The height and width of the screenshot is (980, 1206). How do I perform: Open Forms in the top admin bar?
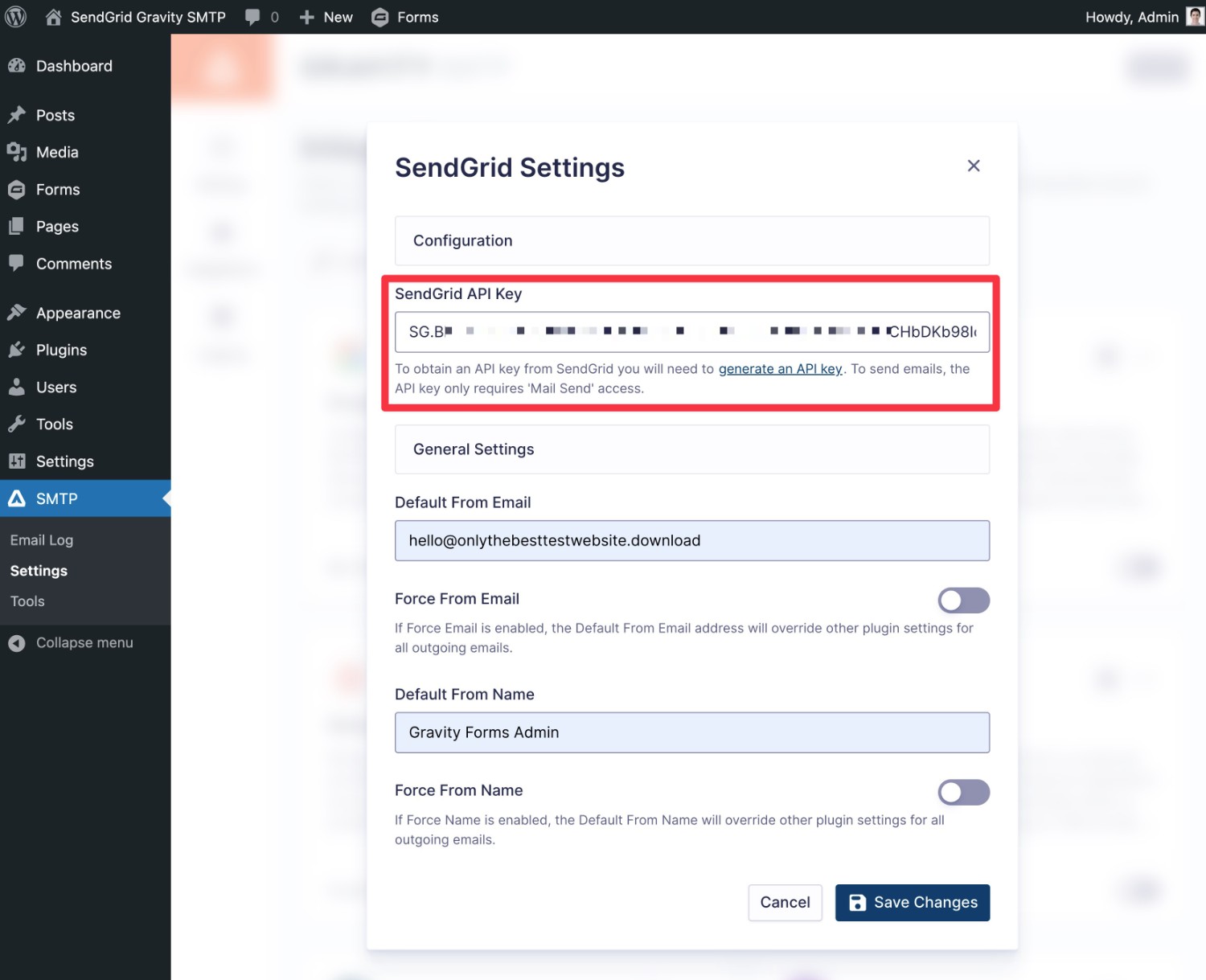tap(405, 17)
